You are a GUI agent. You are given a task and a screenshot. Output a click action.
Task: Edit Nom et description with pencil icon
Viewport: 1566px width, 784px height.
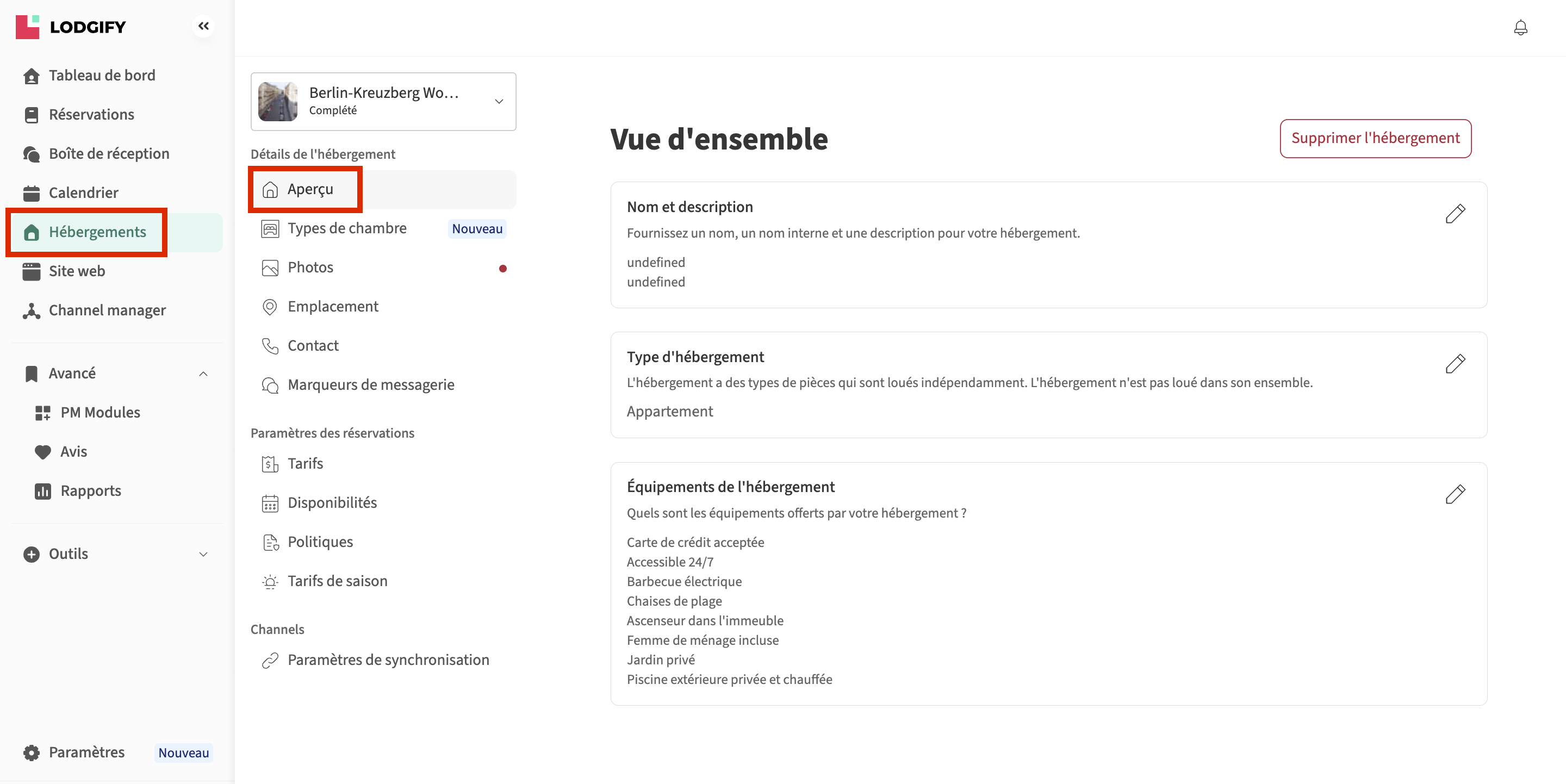[x=1455, y=214]
